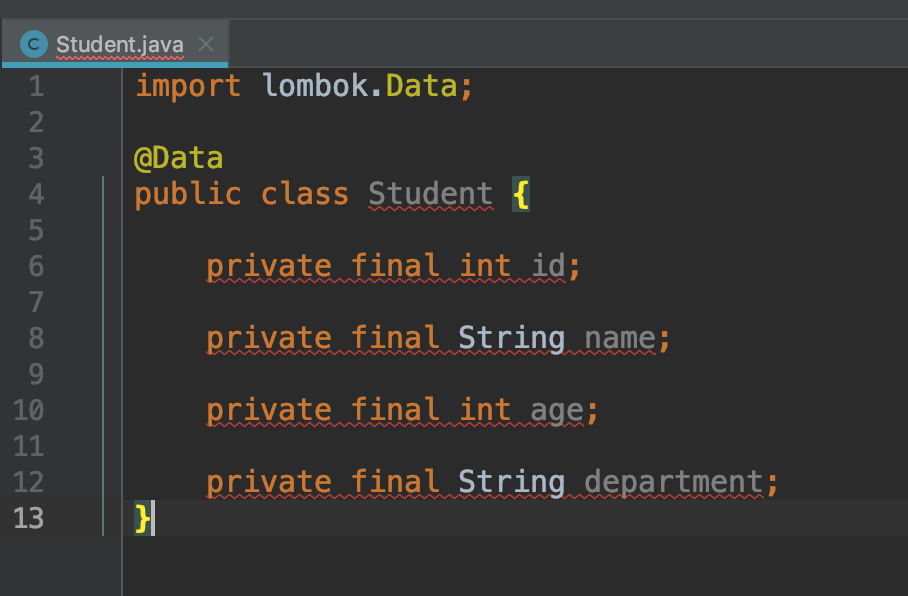Click line number 4 in the gutter
Image resolution: width=908 pixels, height=596 pixels.
[x=36, y=194]
